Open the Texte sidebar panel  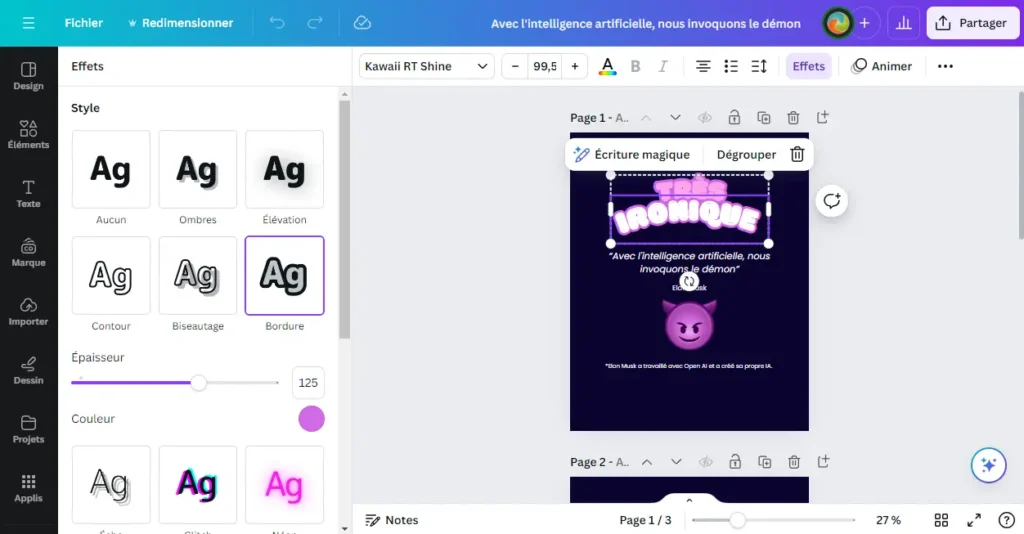[28, 194]
